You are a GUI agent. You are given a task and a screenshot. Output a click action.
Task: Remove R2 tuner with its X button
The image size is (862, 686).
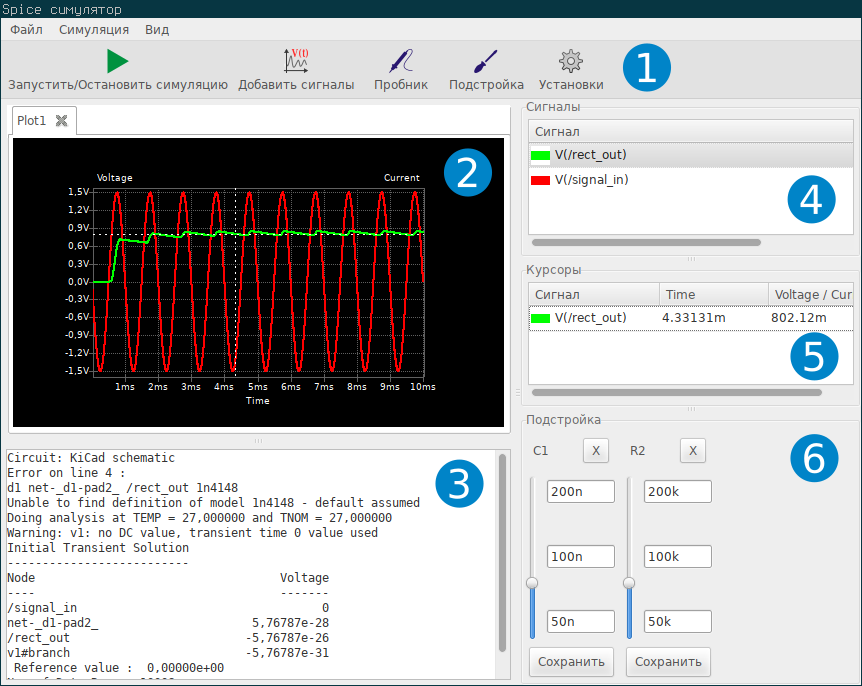point(692,451)
